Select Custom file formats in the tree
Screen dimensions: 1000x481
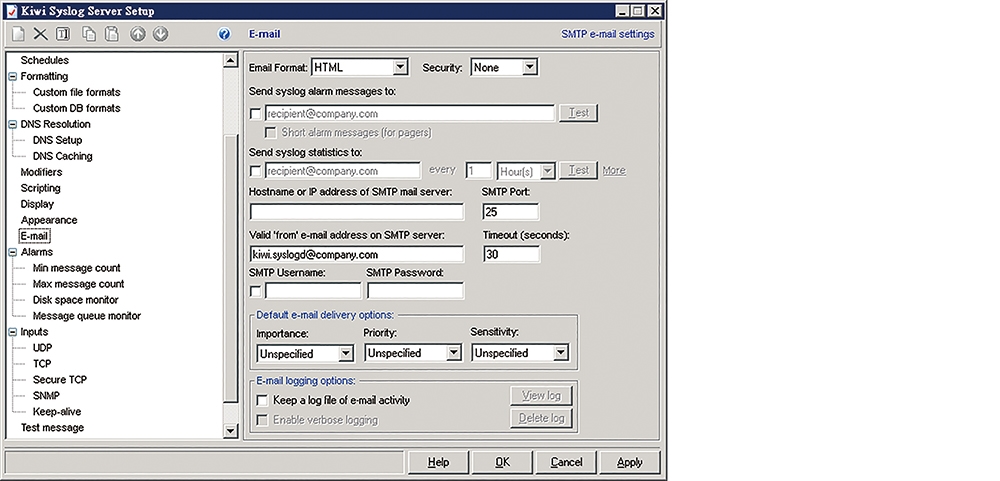tap(77, 92)
